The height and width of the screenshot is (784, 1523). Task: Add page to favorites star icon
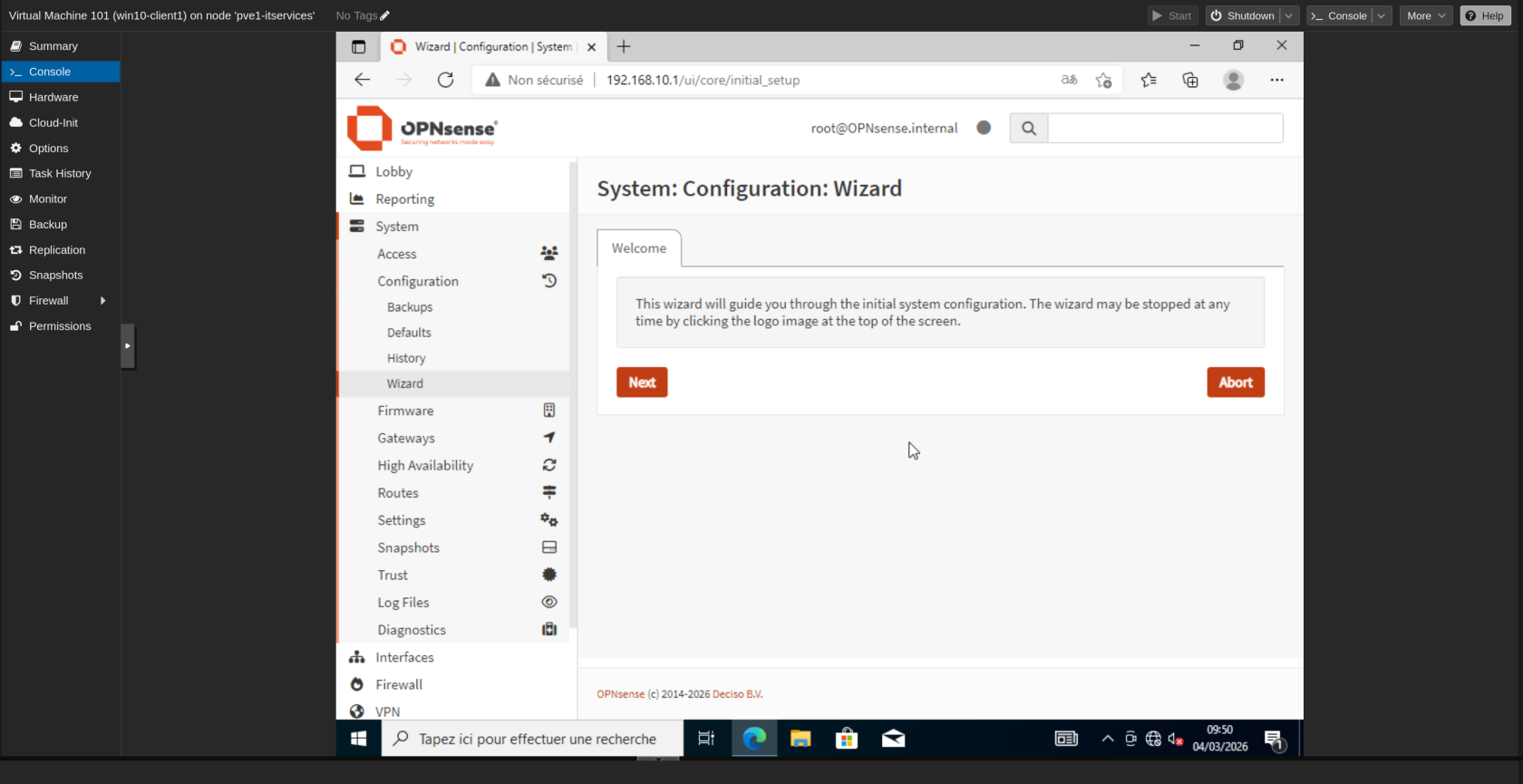click(x=1103, y=80)
